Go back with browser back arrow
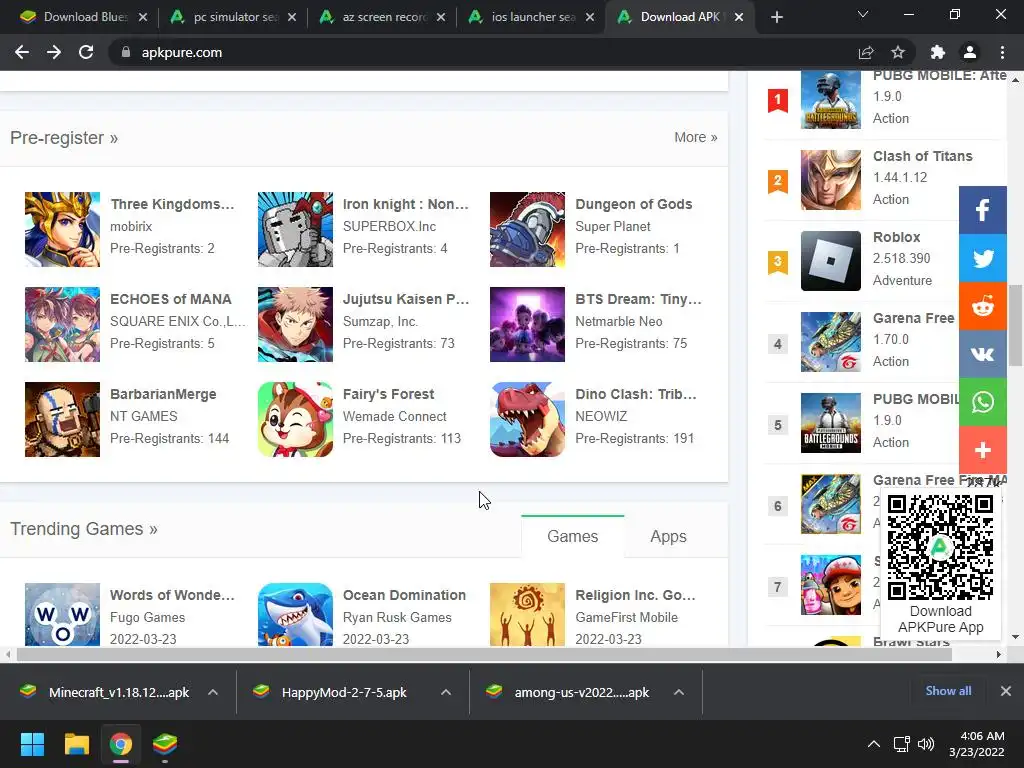This screenshot has height=768, width=1024. (22, 52)
